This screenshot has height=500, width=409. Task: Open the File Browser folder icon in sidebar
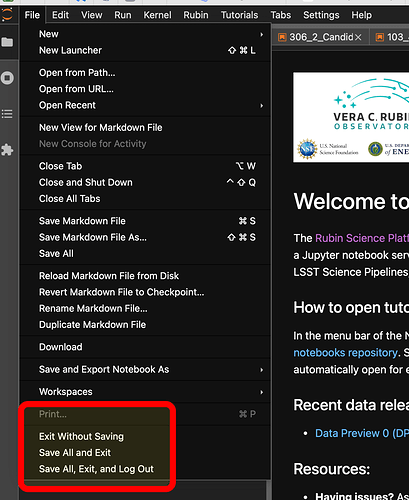7,42
